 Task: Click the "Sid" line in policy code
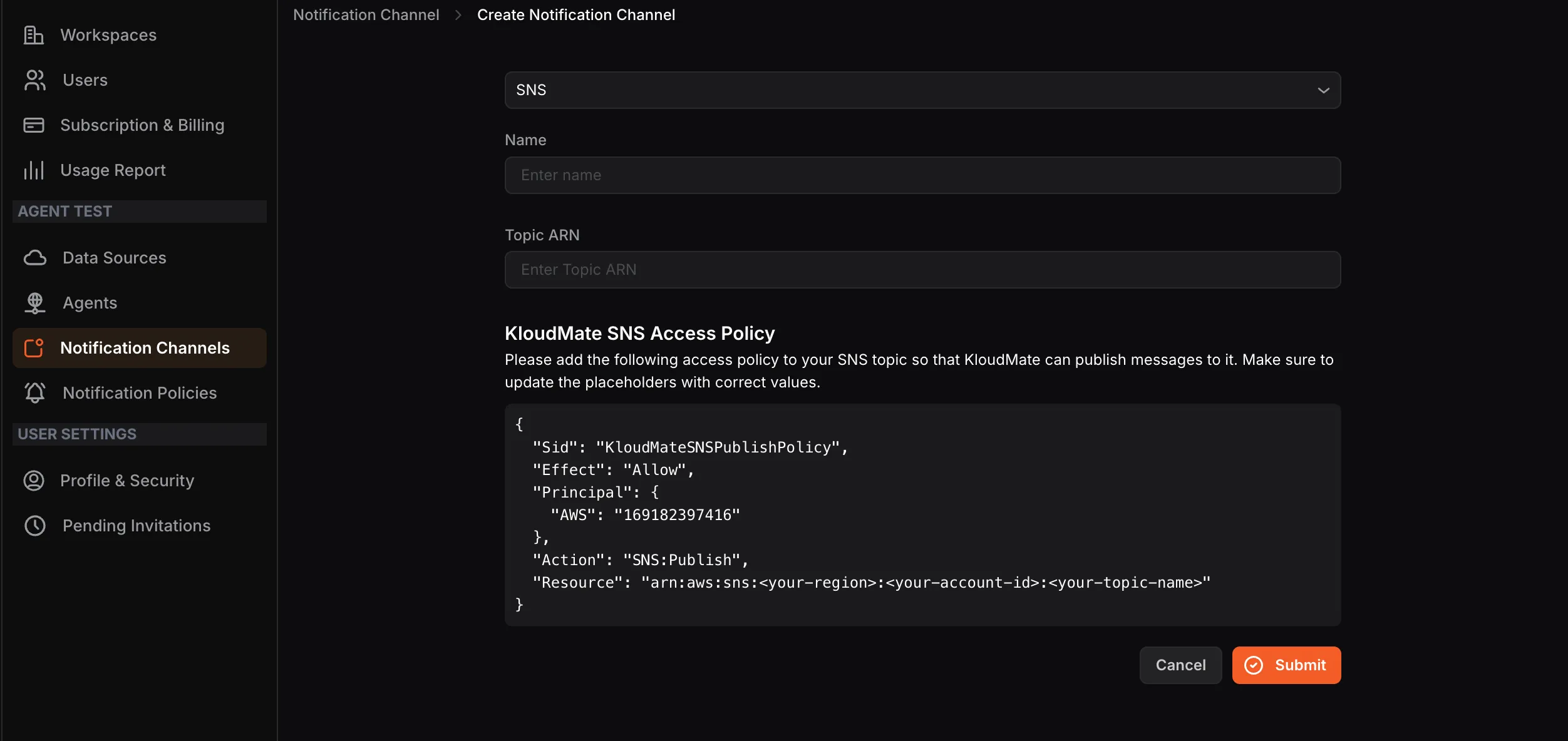(x=690, y=447)
